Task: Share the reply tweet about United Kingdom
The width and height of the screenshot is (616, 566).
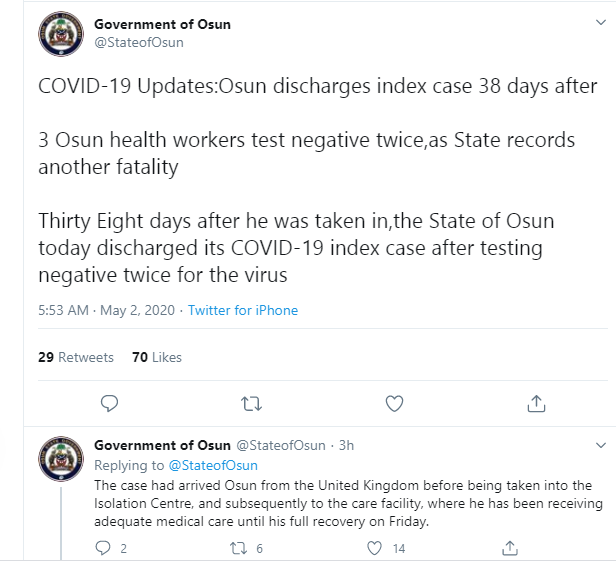Action: point(510,548)
